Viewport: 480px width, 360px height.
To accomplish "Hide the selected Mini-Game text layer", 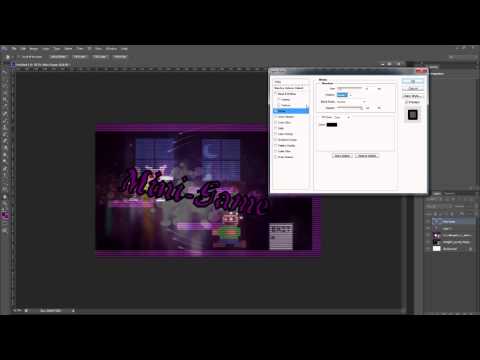I will tap(428, 221).
